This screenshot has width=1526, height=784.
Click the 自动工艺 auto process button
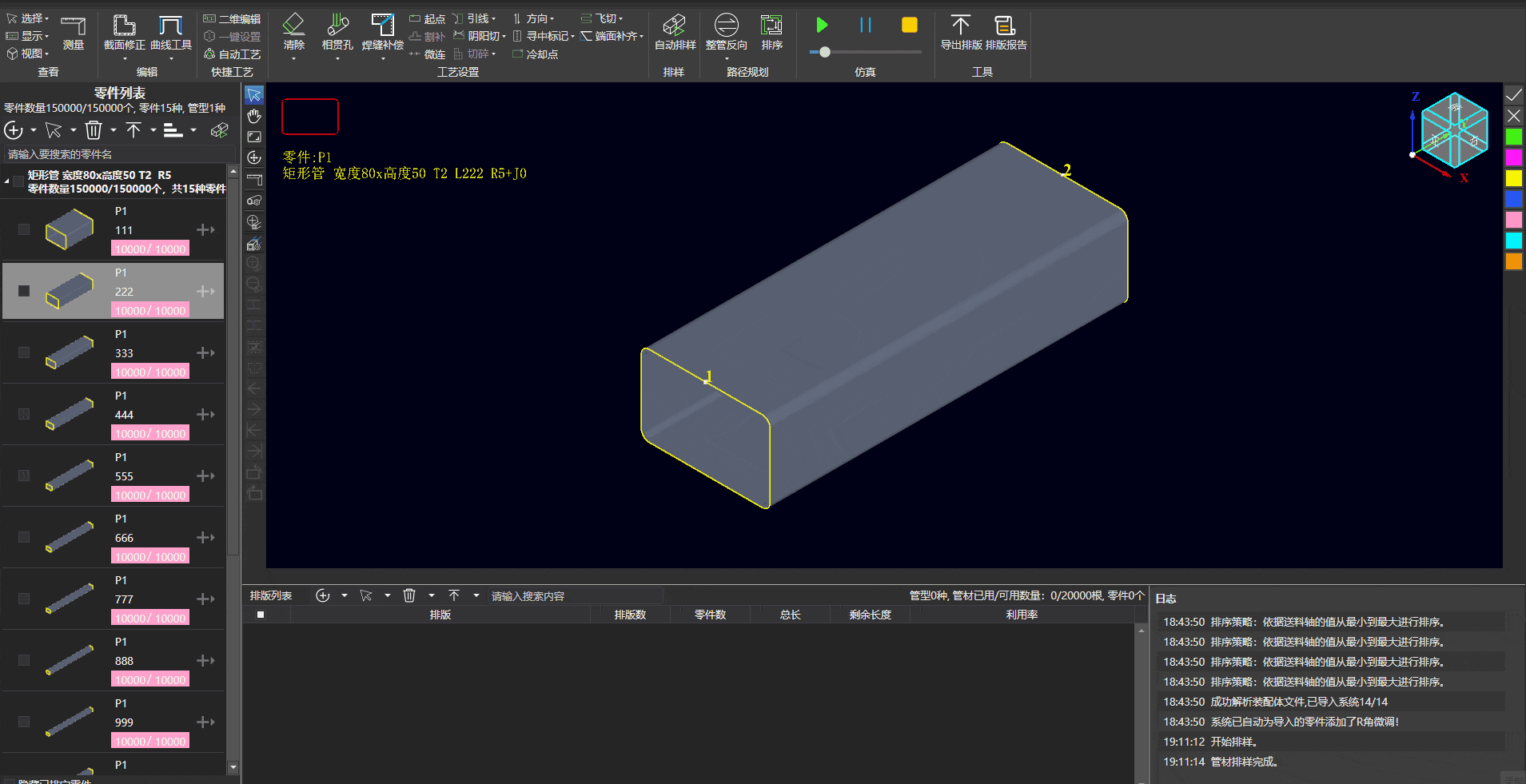click(233, 54)
